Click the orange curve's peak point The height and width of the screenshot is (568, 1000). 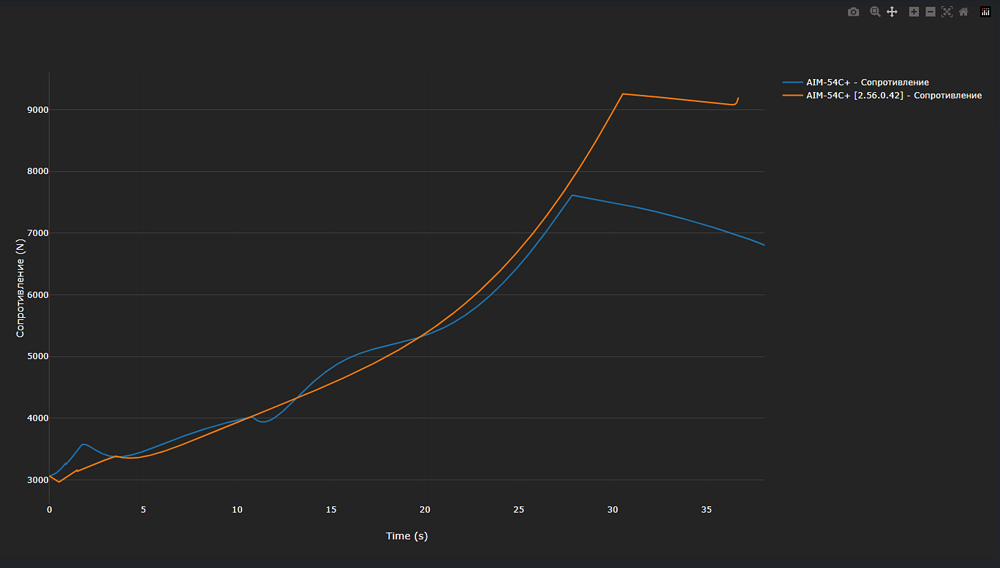coord(622,94)
